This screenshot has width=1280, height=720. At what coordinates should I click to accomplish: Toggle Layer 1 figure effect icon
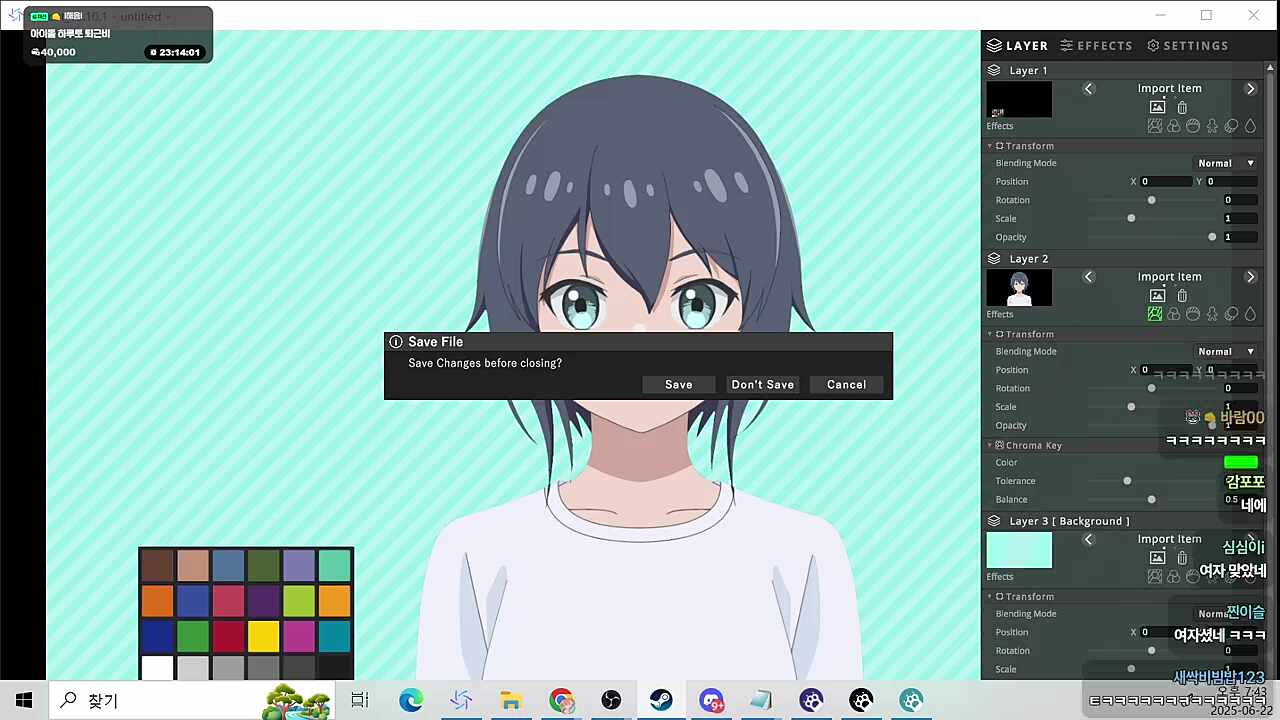[x=1212, y=126]
